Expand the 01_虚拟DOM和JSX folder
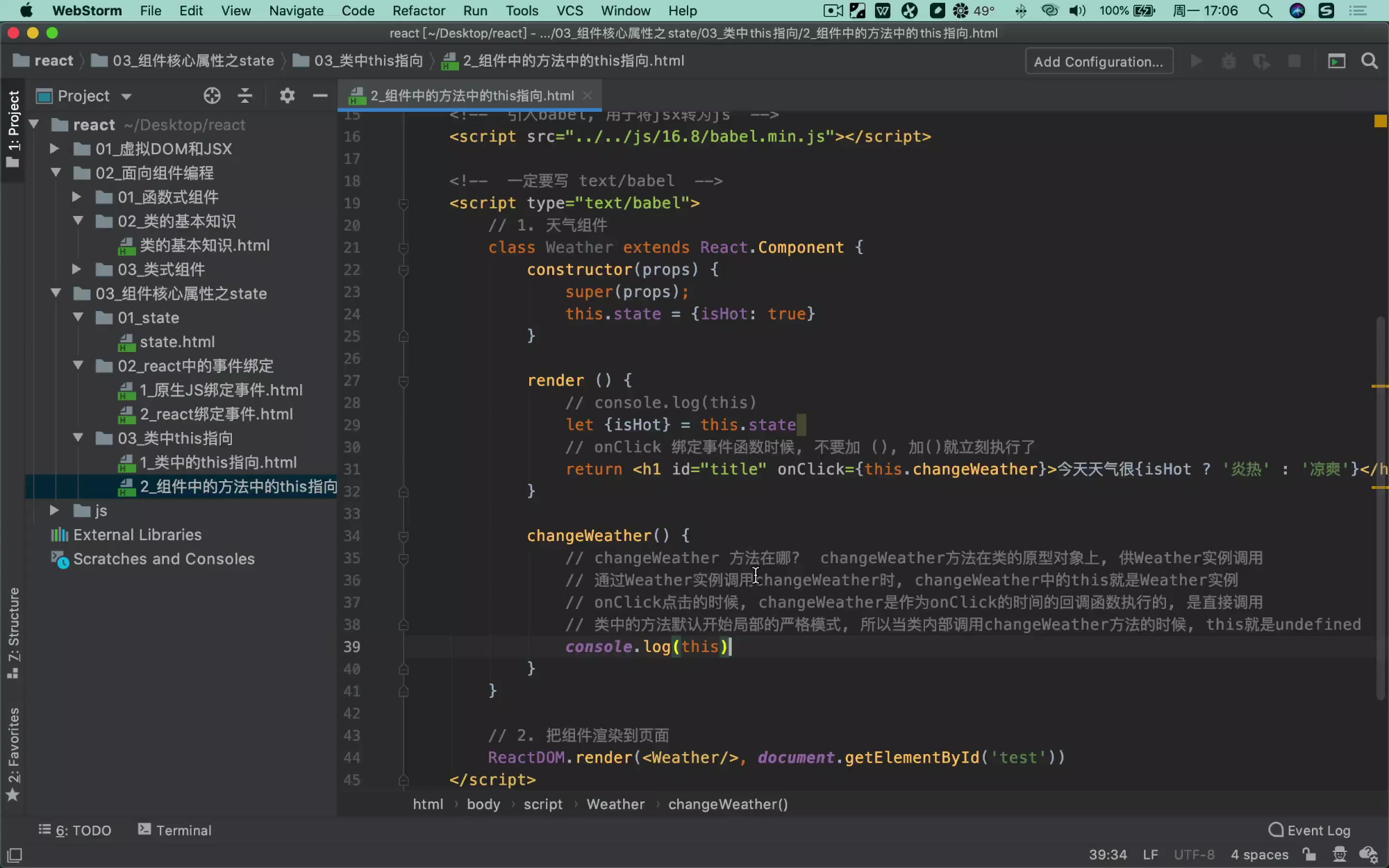This screenshot has height=868, width=1389. [55, 149]
